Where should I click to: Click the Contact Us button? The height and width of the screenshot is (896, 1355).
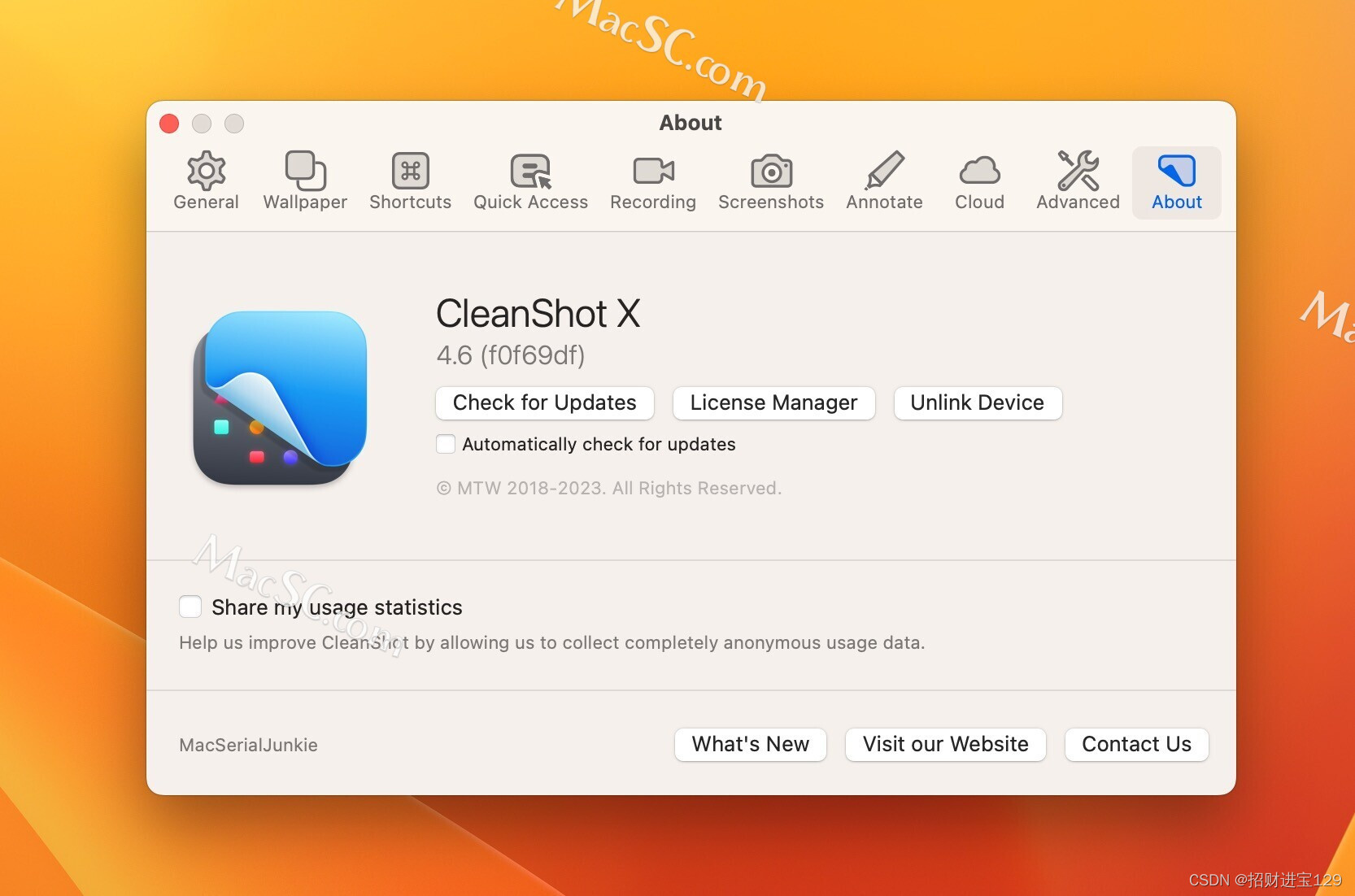tap(1136, 744)
